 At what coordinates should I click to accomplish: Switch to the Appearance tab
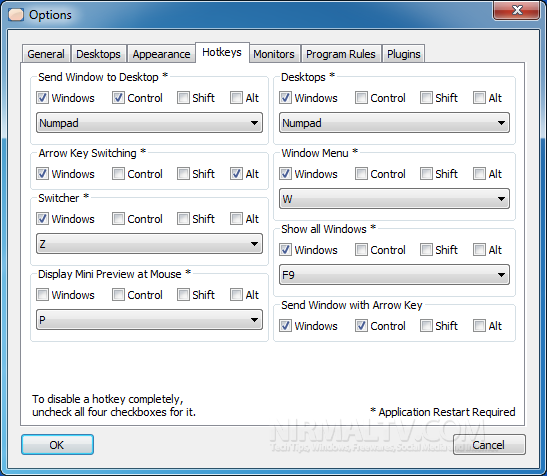161,54
